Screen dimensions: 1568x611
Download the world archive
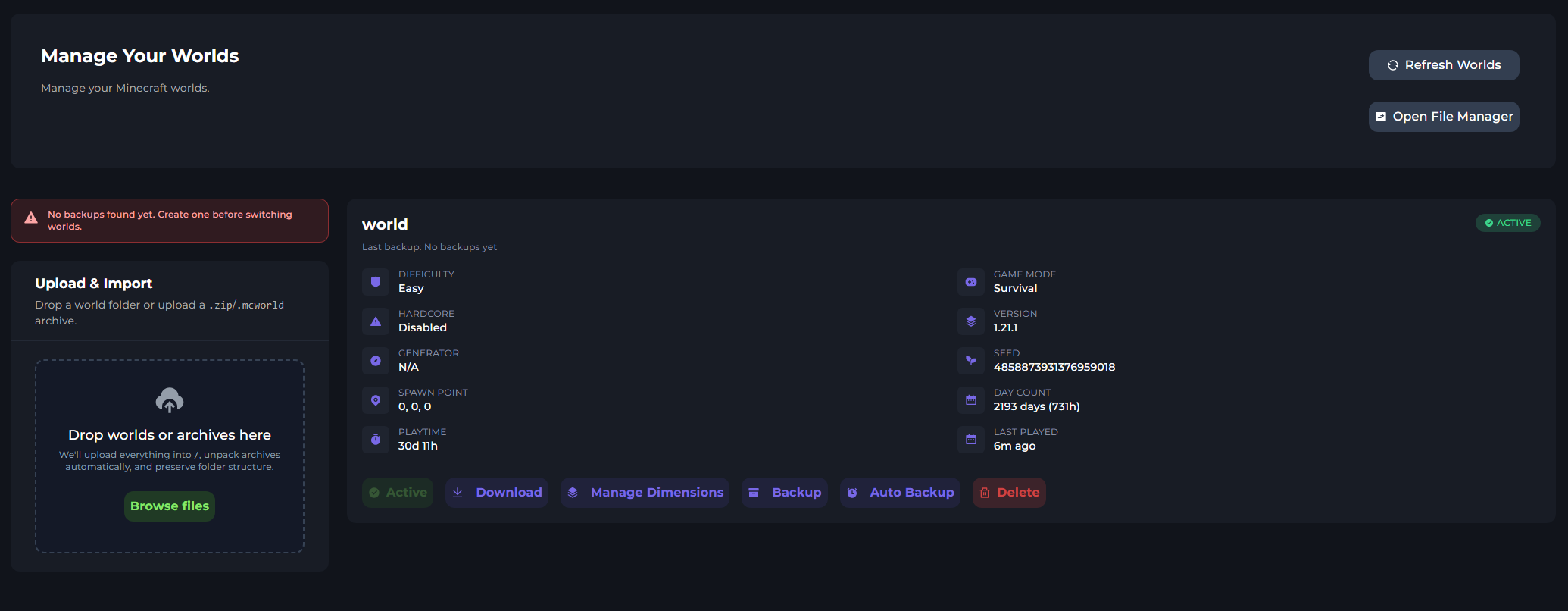tap(497, 493)
